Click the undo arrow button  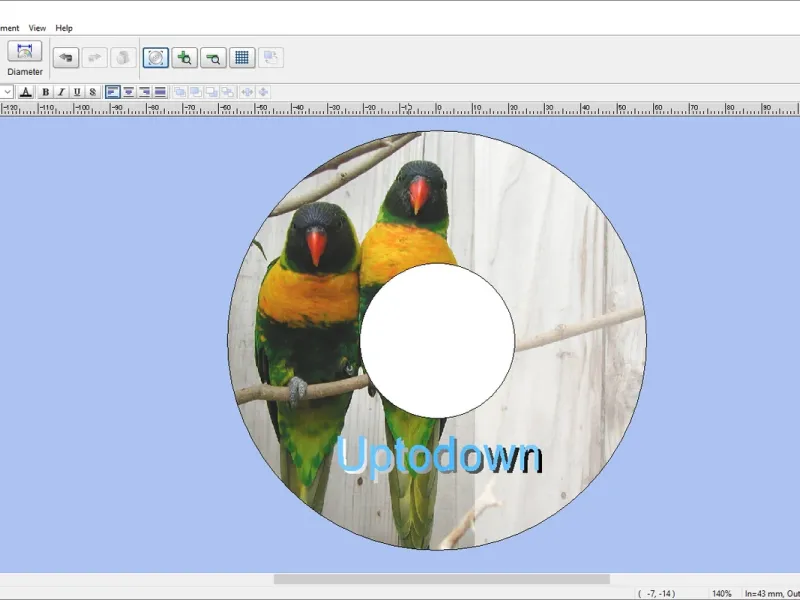click(x=66, y=57)
